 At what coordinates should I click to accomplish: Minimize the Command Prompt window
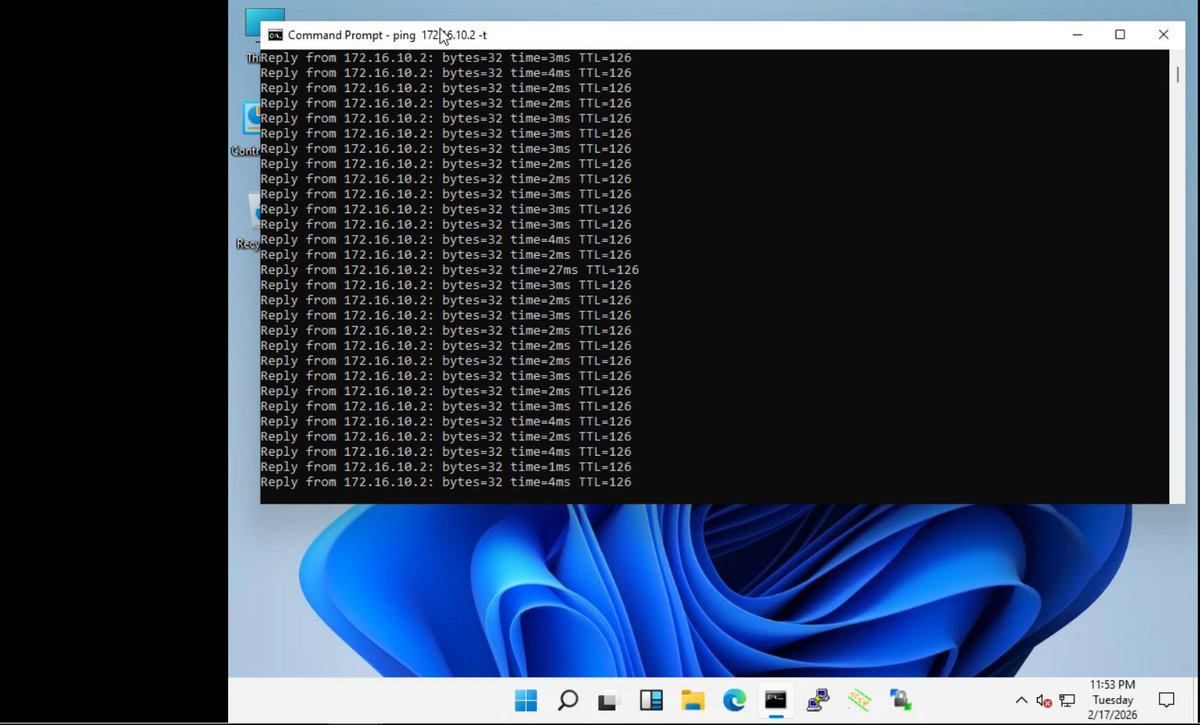[1077, 35]
